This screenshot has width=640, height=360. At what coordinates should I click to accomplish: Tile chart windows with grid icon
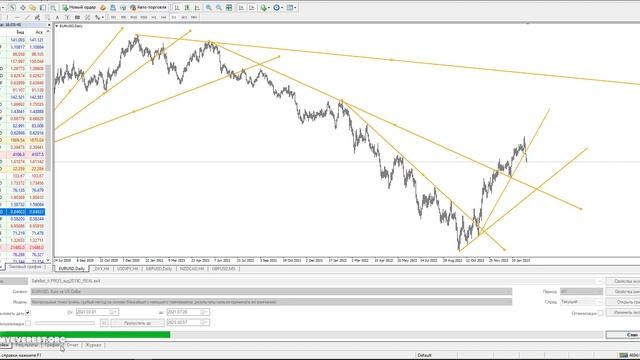coord(229,7)
